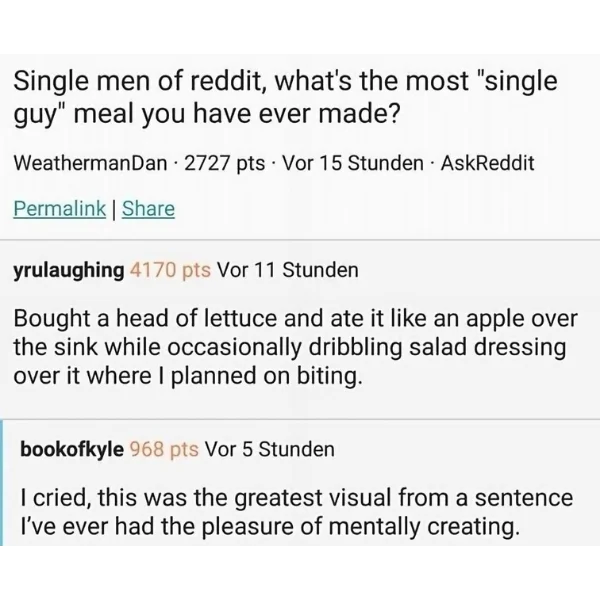
Task: Select the 'I cried' reply text by bookofkyle
Action: (x=297, y=512)
